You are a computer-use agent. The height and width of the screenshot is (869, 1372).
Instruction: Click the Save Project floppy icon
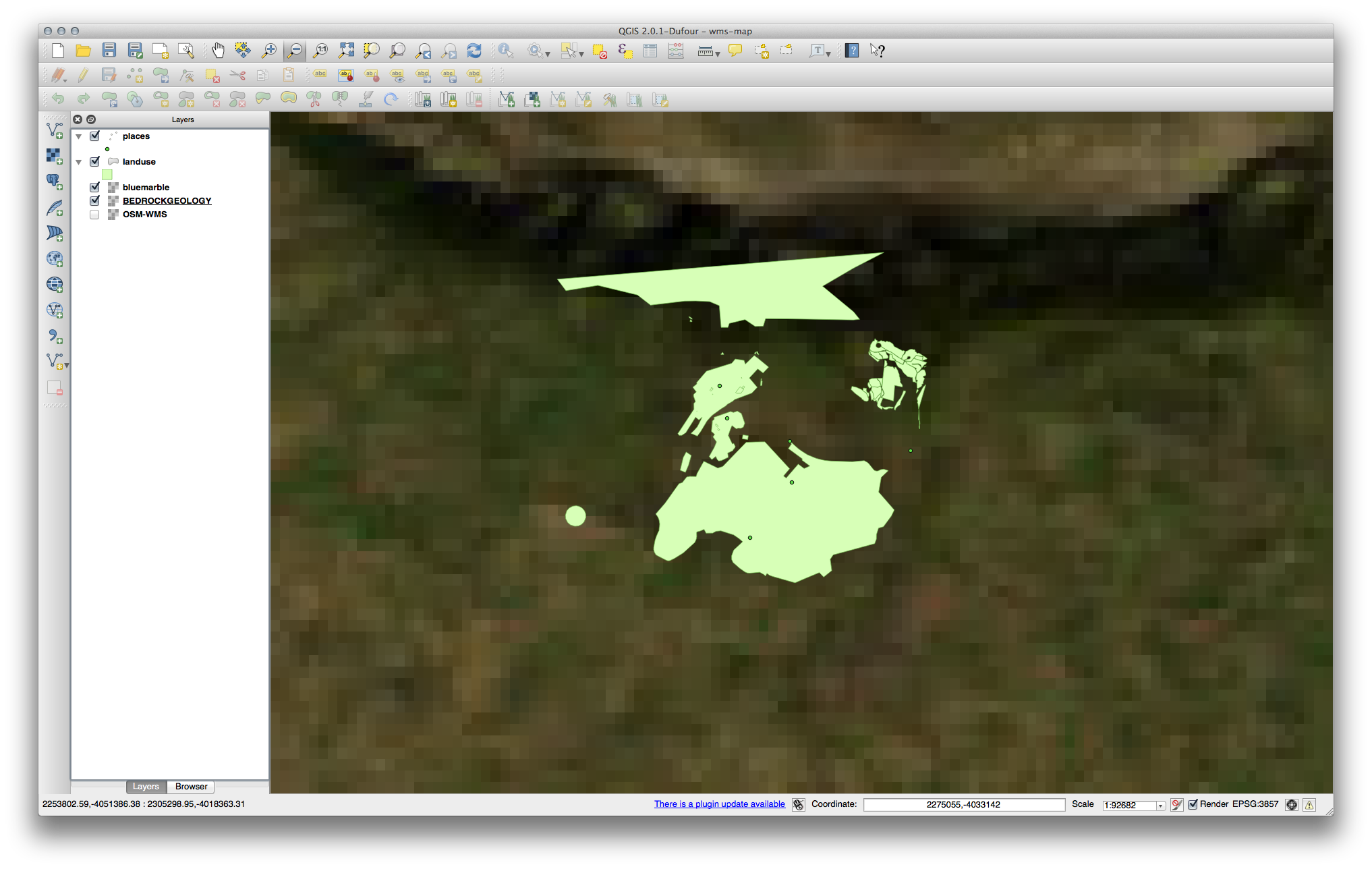(x=109, y=51)
